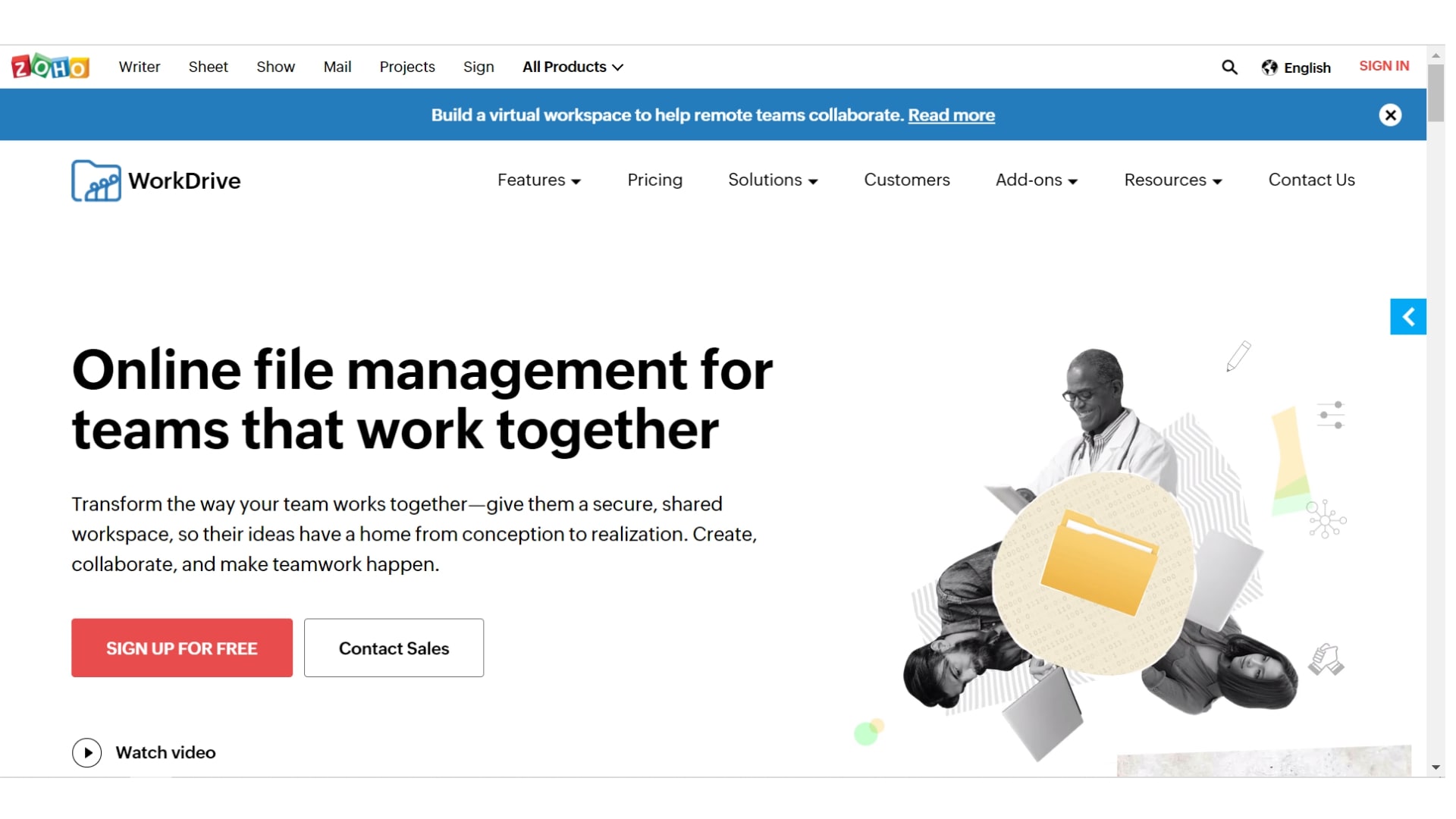Expand the Features menu
Viewport: 1456px width, 819px height.
tap(539, 180)
